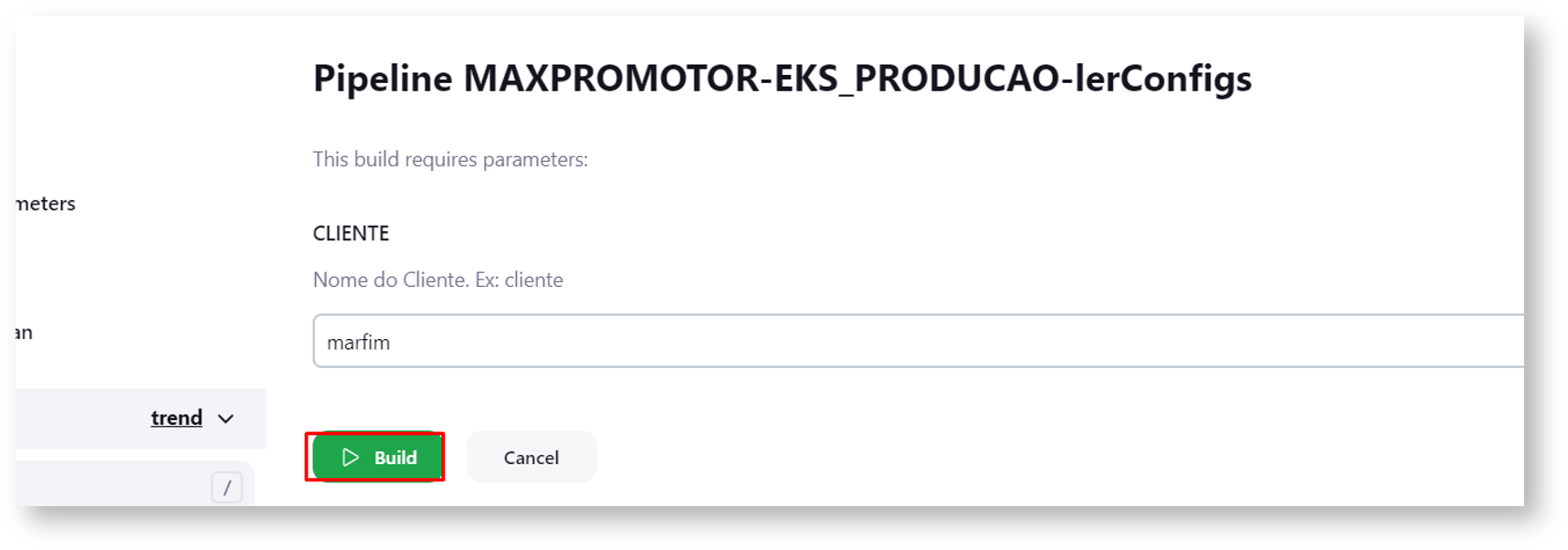Expand the chevron next to trend

click(226, 418)
